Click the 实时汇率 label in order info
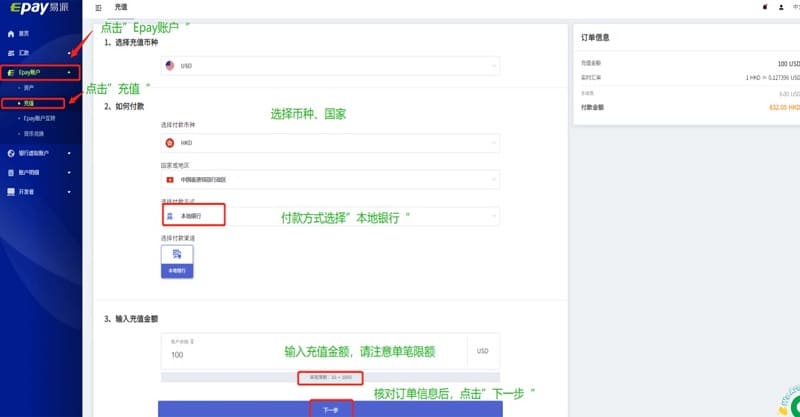 tap(591, 78)
